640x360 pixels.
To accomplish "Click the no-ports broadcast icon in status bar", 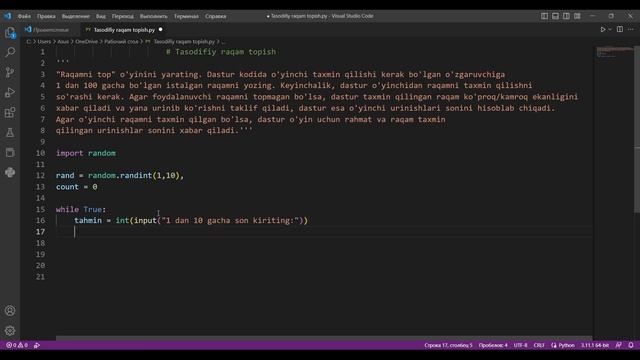I will [37, 345].
